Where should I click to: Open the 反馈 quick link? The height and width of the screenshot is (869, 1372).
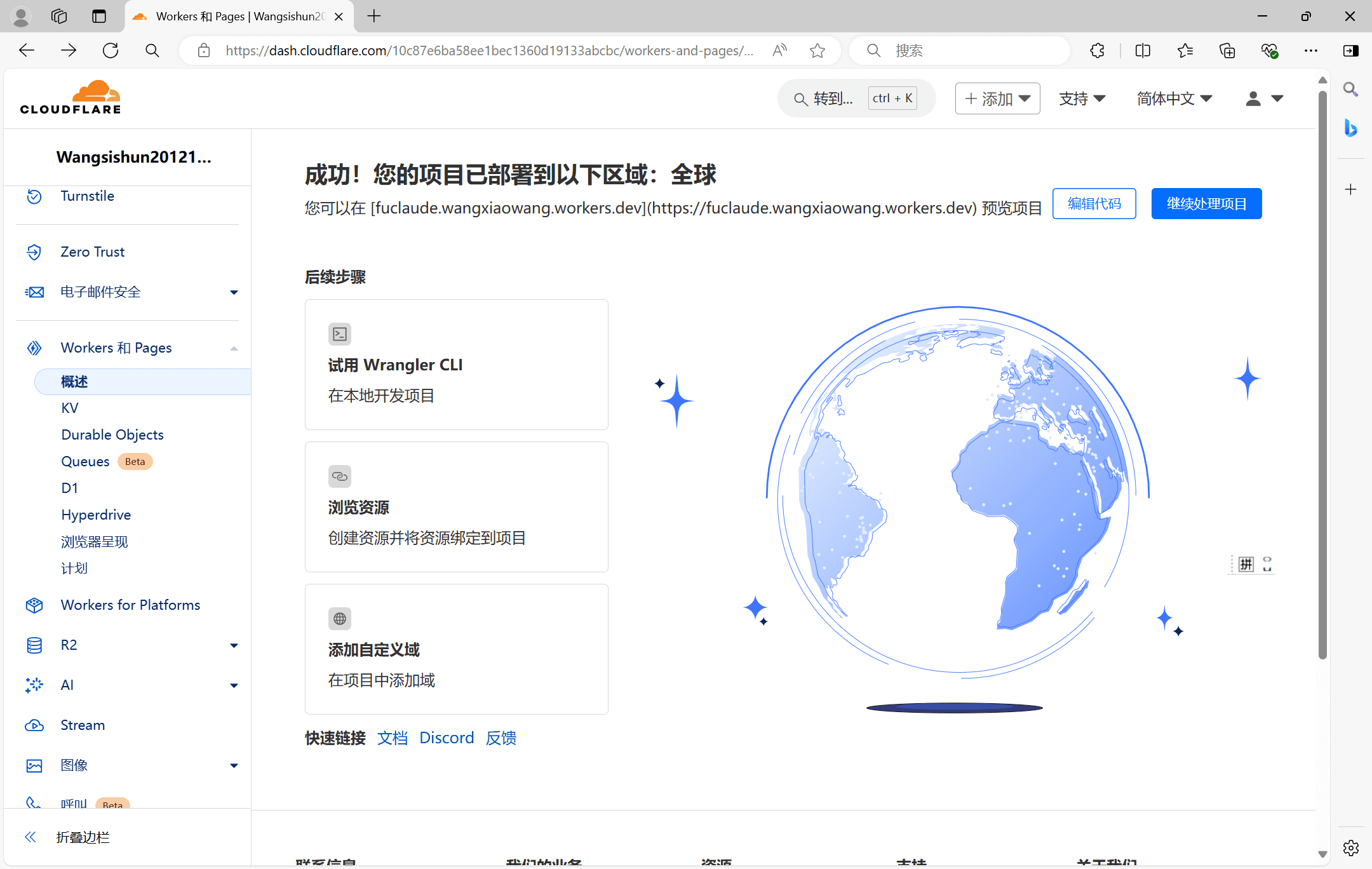pos(501,738)
